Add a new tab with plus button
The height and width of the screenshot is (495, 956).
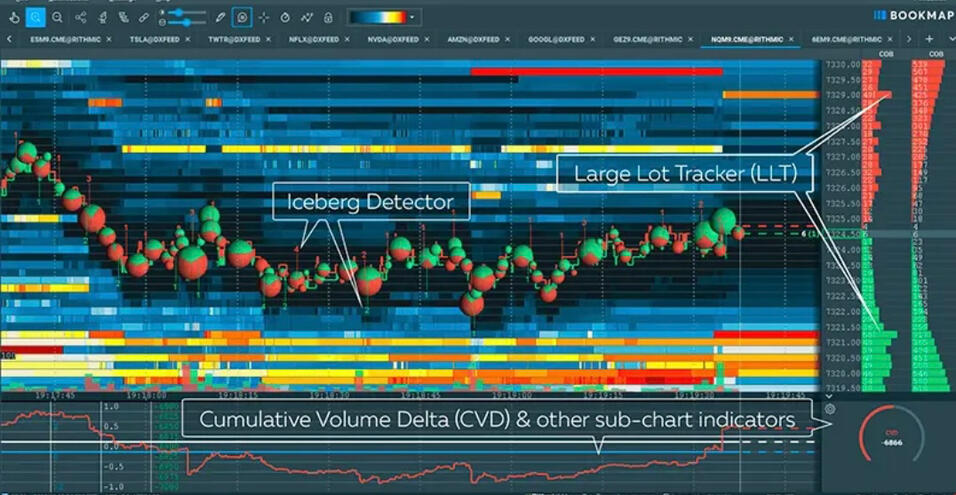pyautogui.click(x=929, y=39)
